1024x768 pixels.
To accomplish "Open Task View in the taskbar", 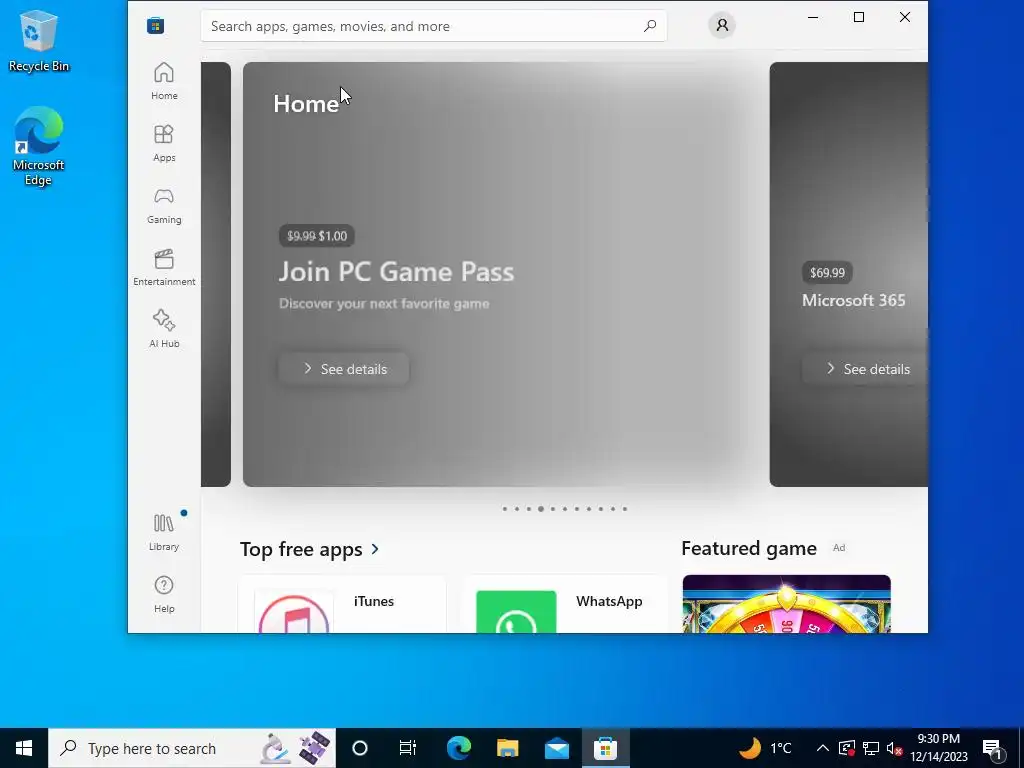I will coord(408,748).
